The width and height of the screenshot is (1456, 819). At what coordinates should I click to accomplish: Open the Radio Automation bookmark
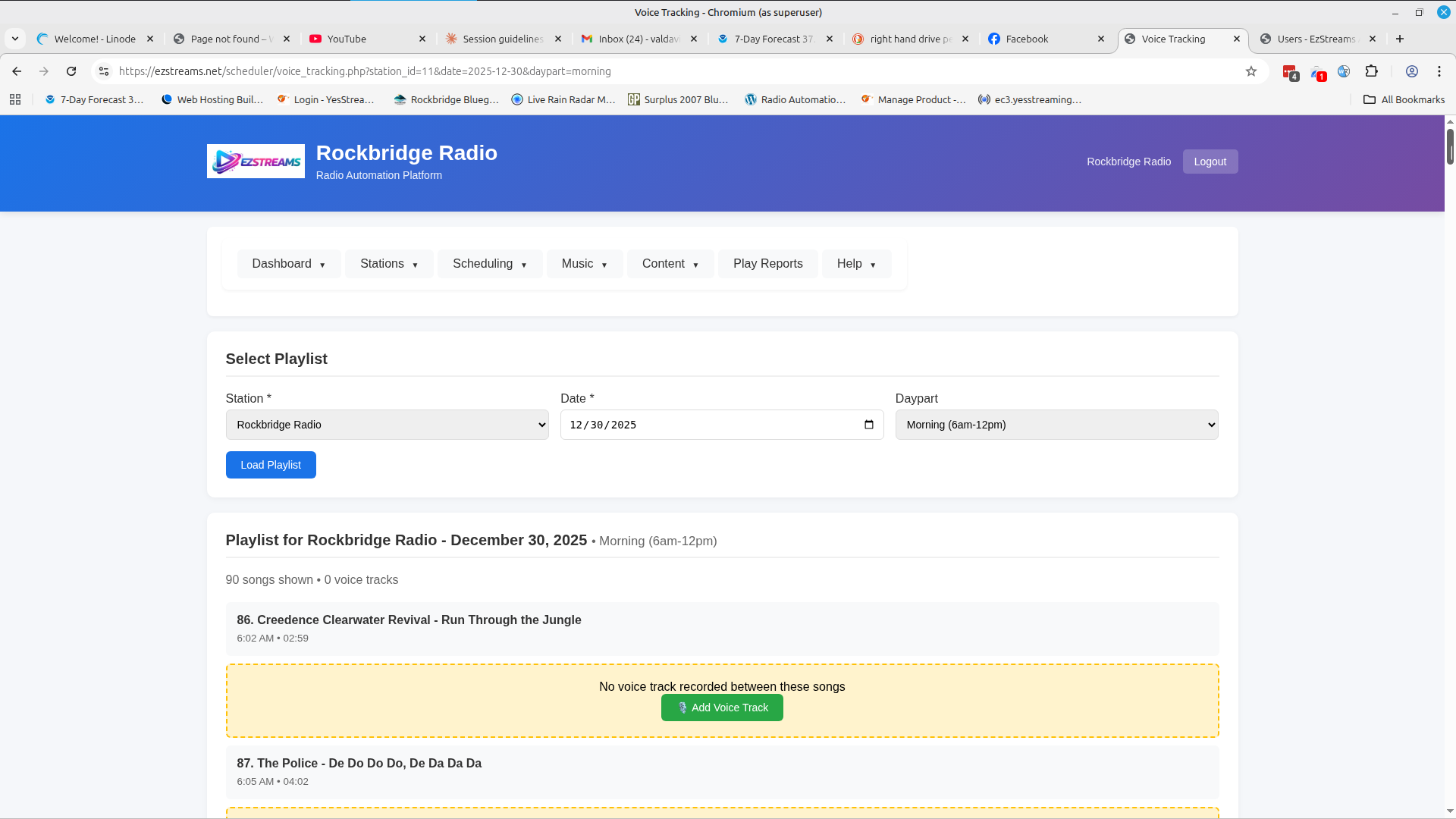click(795, 99)
